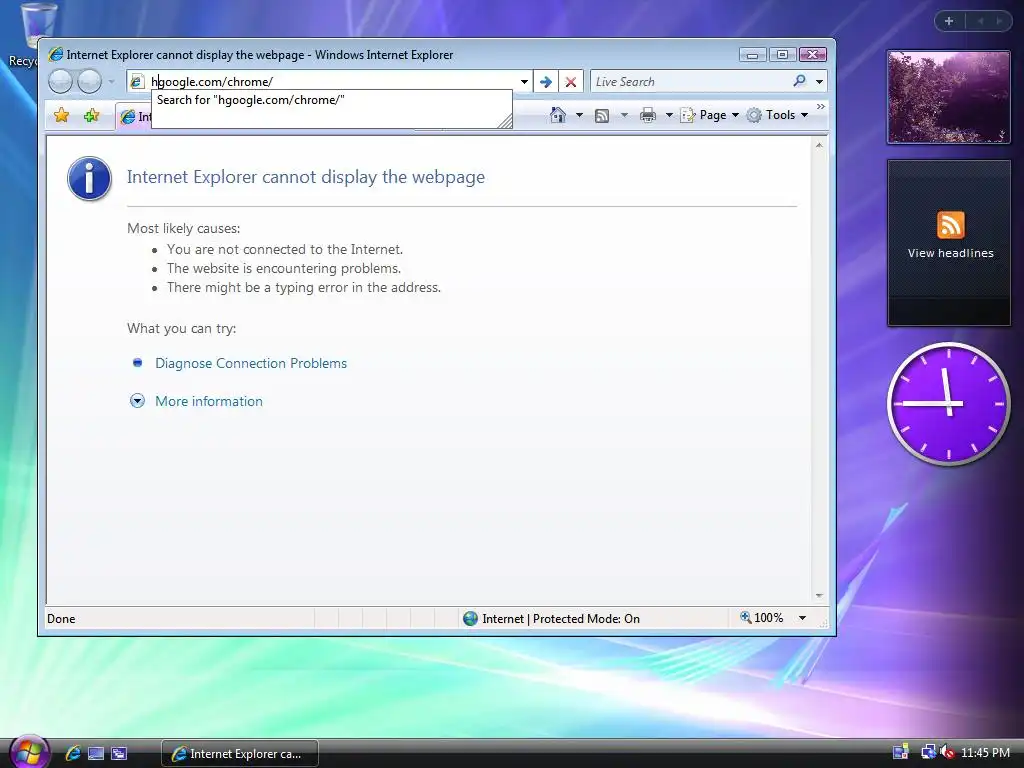Click the page icon in address bar
Screen dimensions: 1024x768
pyautogui.click(x=136, y=82)
